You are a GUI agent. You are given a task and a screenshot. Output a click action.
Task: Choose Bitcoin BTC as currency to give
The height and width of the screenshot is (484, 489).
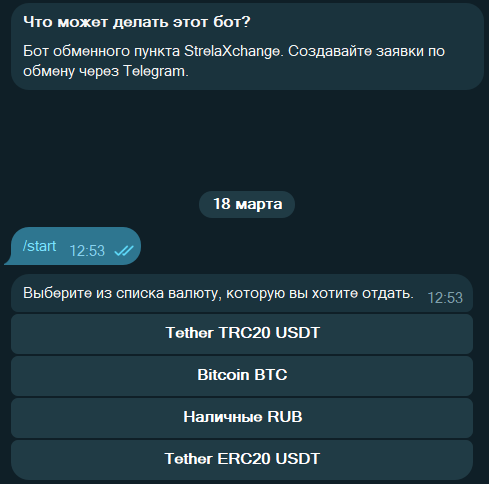(x=242, y=376)
